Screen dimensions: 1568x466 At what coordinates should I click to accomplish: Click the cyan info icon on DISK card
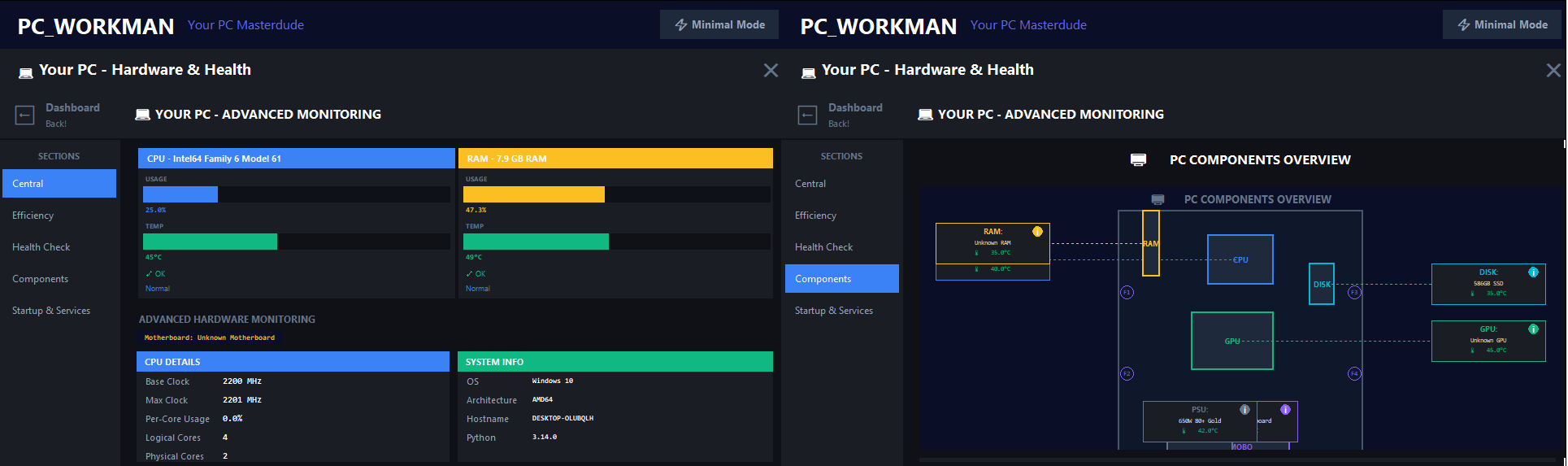1533,272
